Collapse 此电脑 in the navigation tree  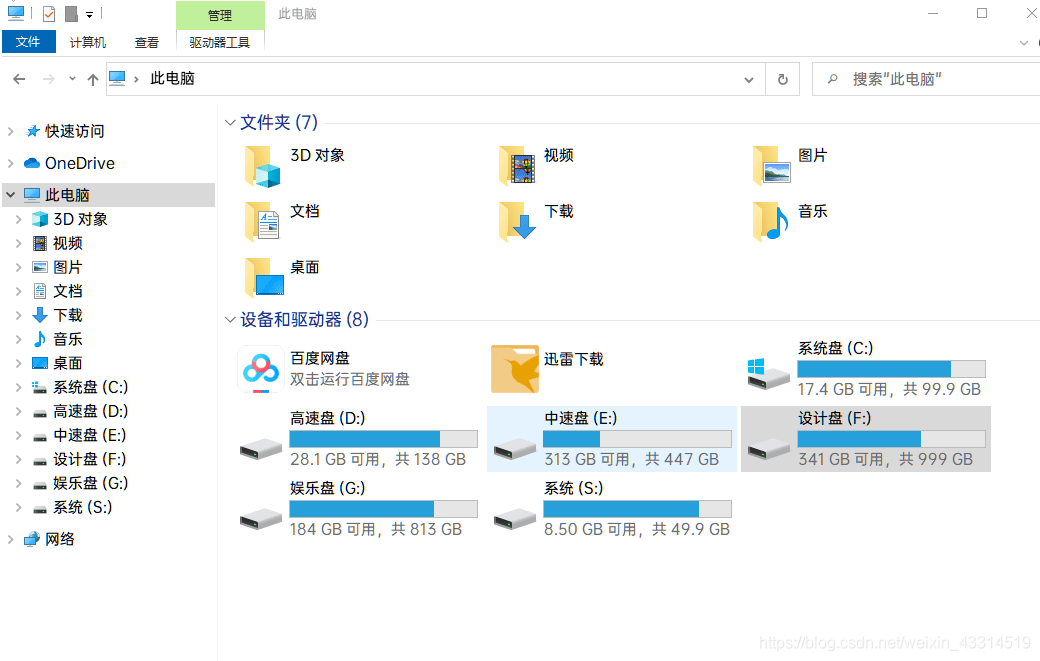[x=10, y=194]
